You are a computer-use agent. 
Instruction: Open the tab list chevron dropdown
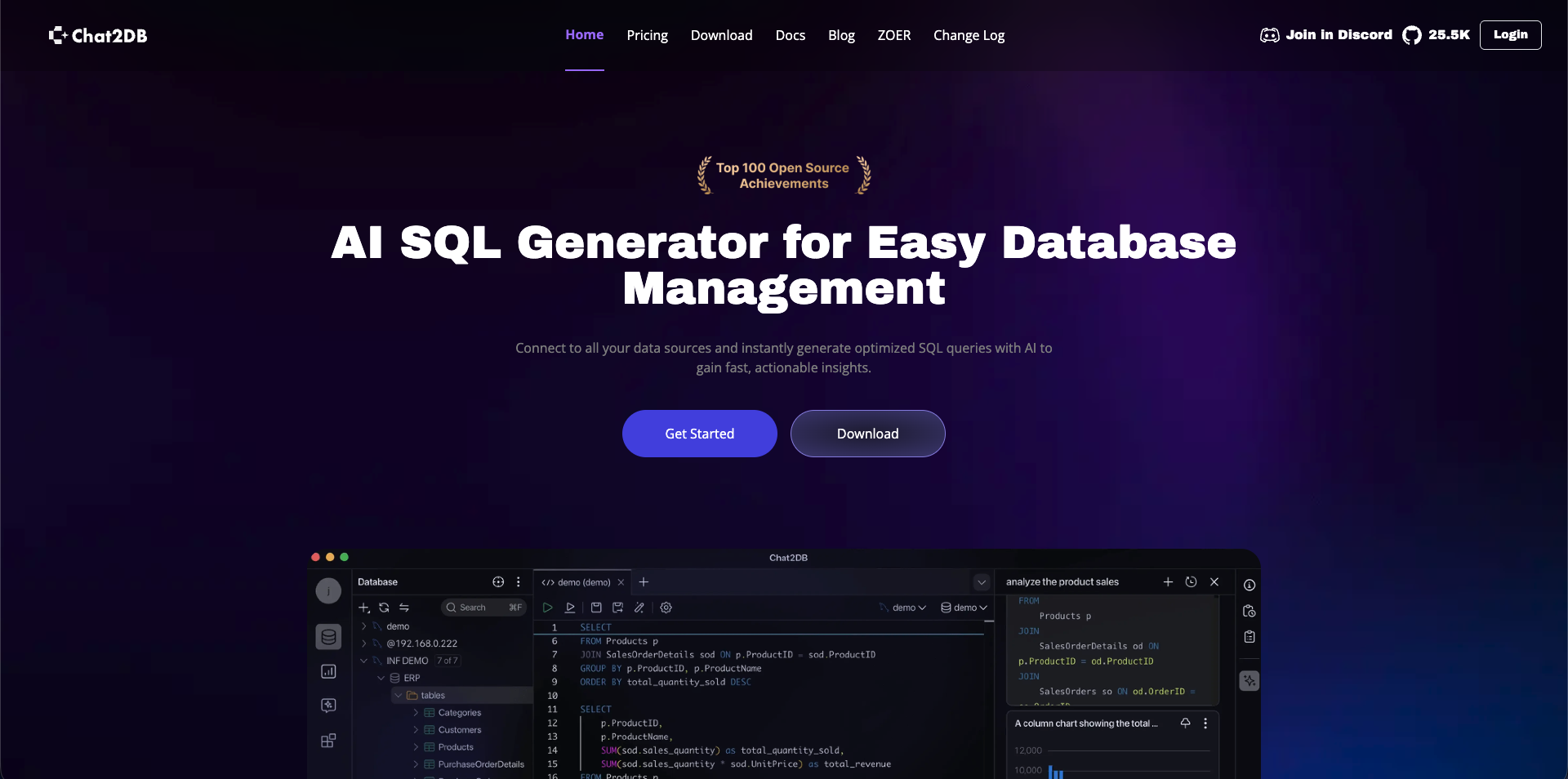tap(982, 582)
